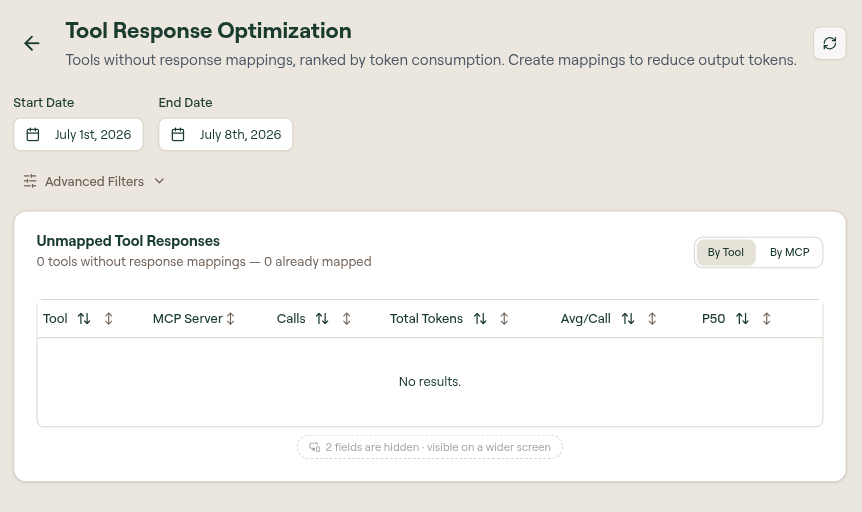Switch to the By Tool view
This screenshot has height=512, width=862.
tap(726, 252)
